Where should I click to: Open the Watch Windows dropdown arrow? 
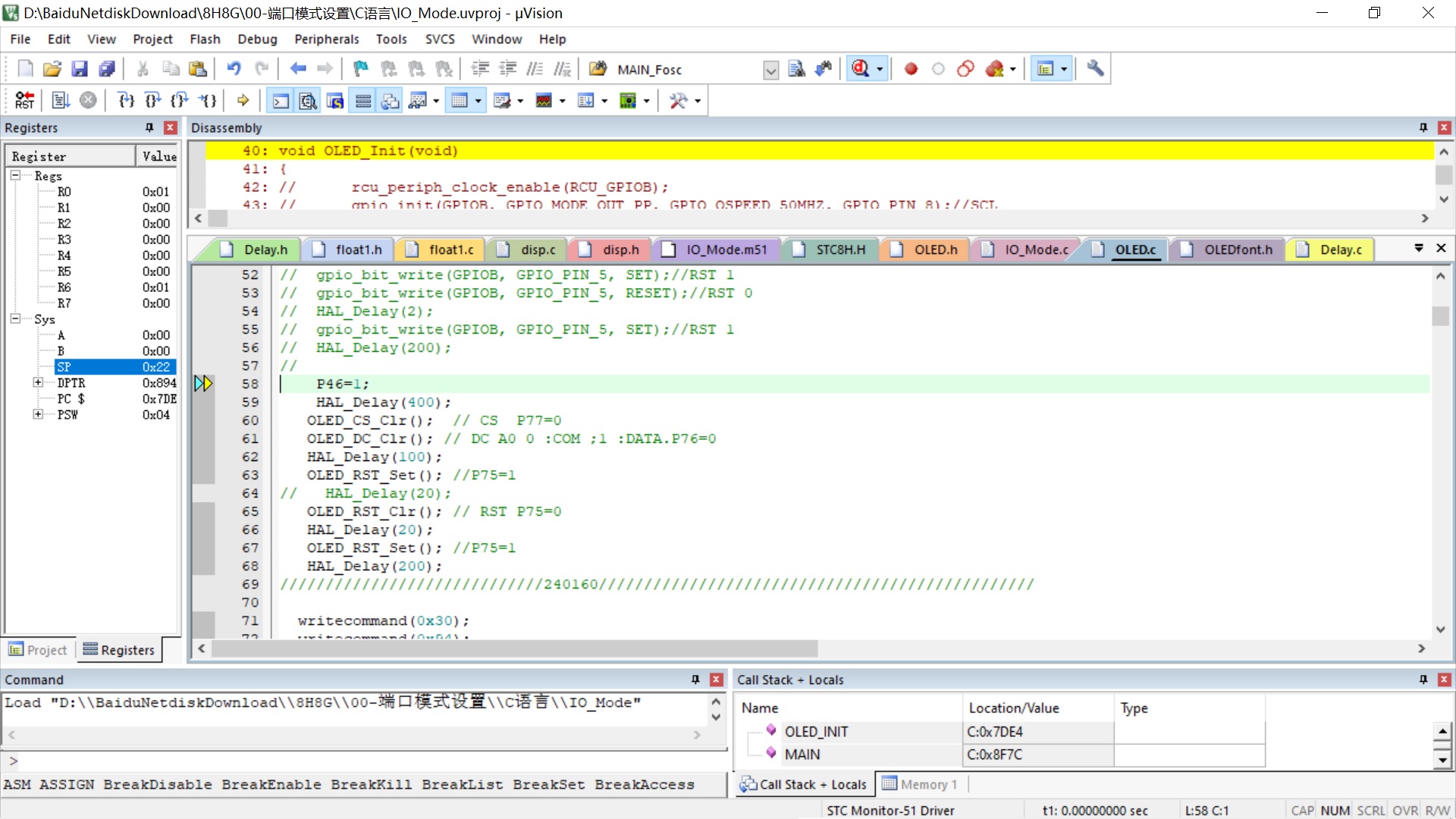[x=436, y=101]
